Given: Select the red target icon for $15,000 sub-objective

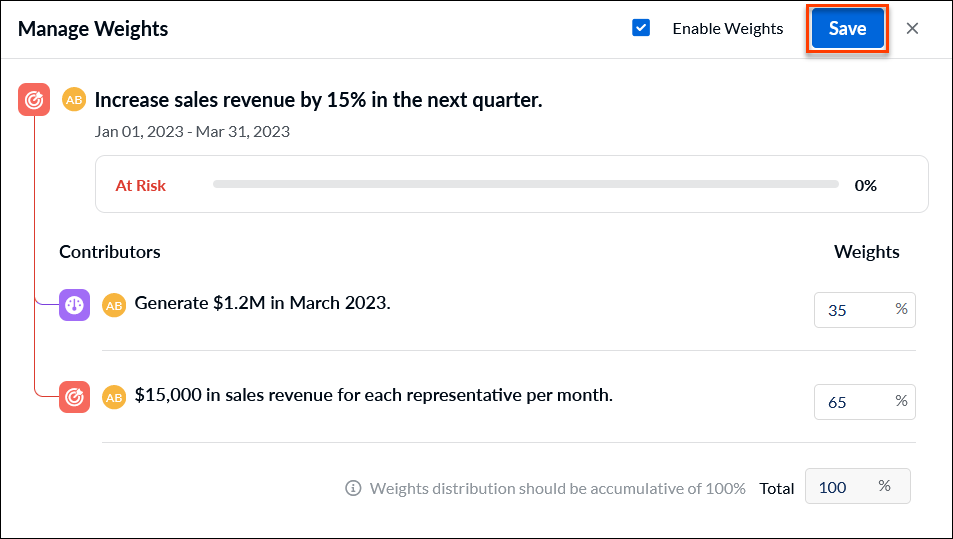Looking at the screenshot, I should 75,397.
